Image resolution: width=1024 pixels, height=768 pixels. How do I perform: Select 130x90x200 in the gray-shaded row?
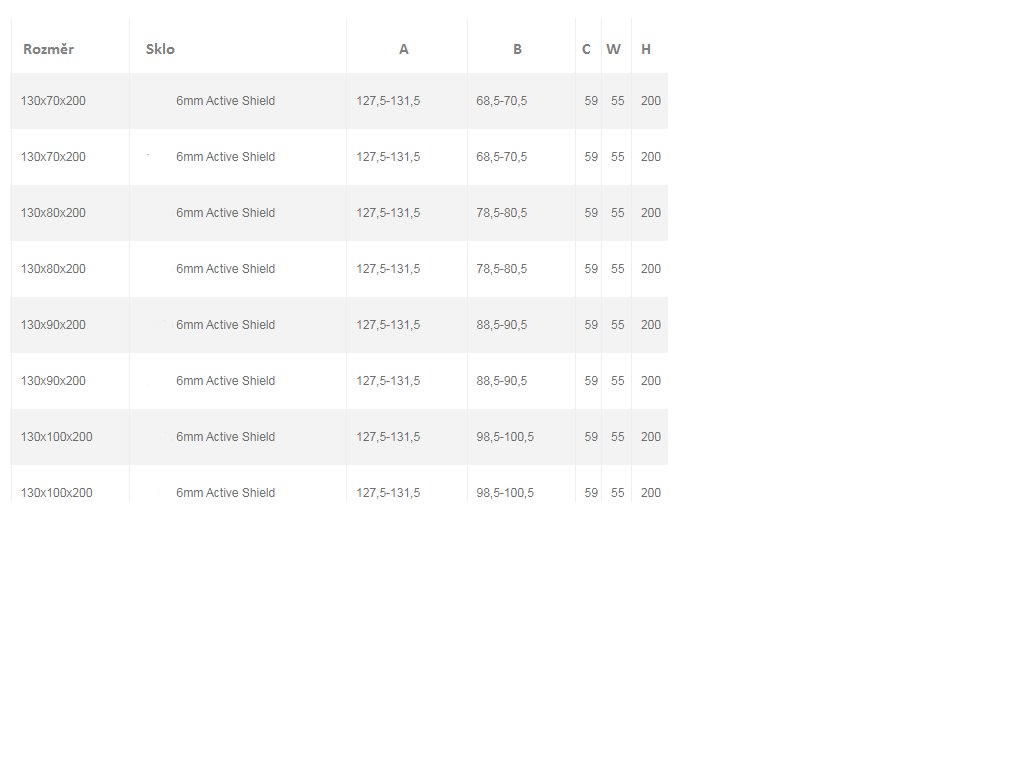click(x=53, y=325)
